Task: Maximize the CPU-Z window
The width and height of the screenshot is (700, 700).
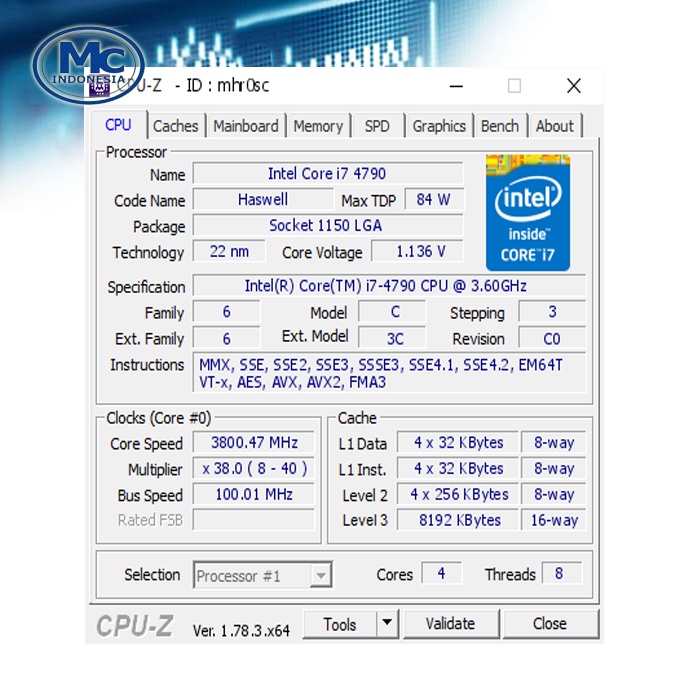Action: tap(514, 86)
